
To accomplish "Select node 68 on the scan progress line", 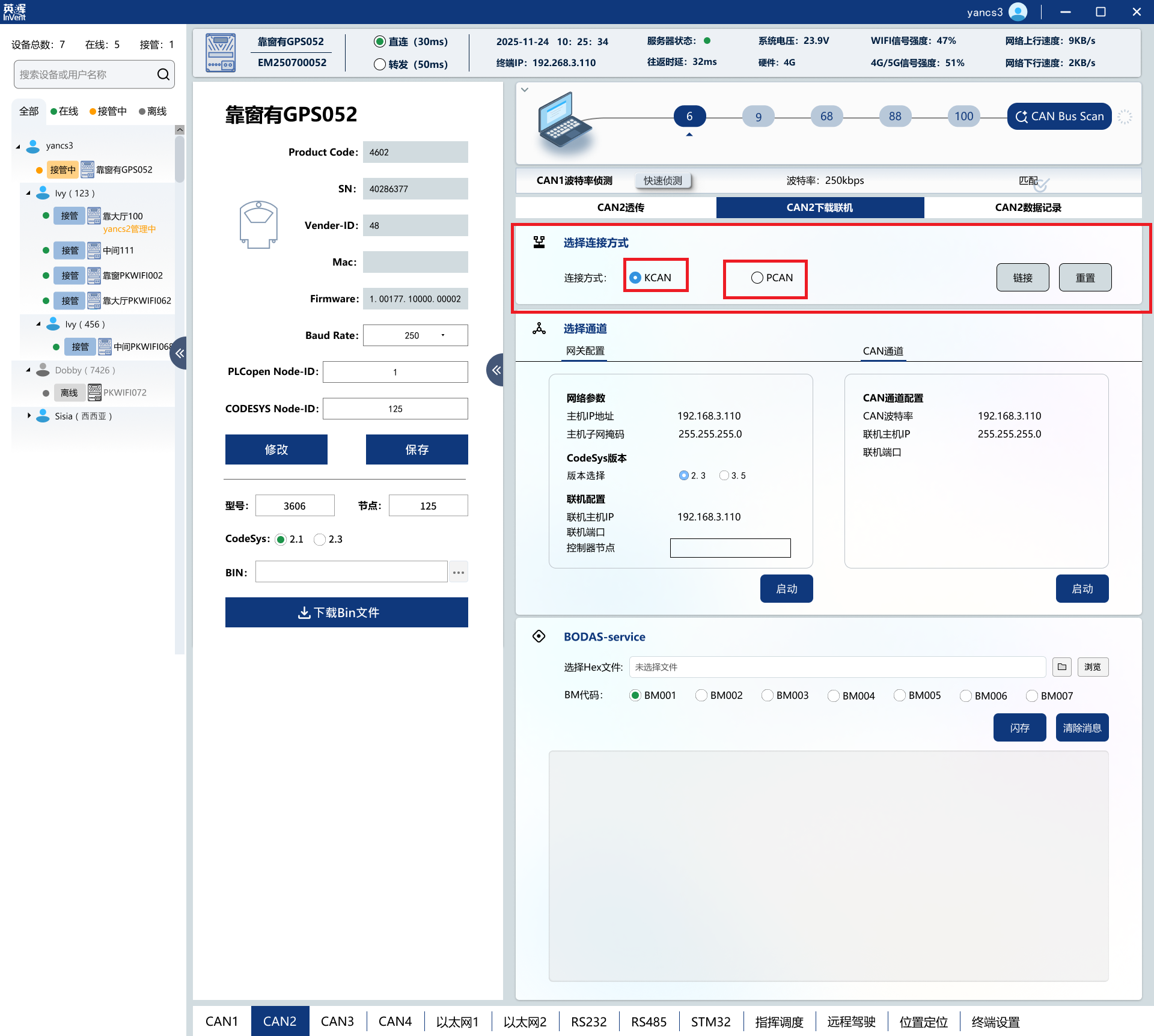I will (826, 117).
